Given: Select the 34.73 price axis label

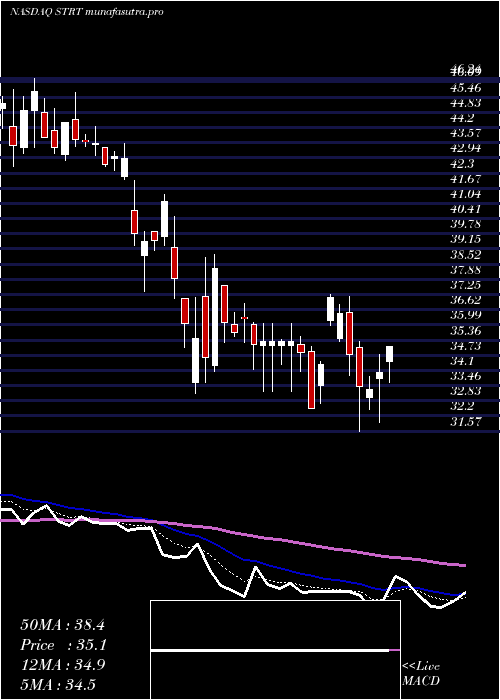Looking at the screenshot, I should [465, 346].
